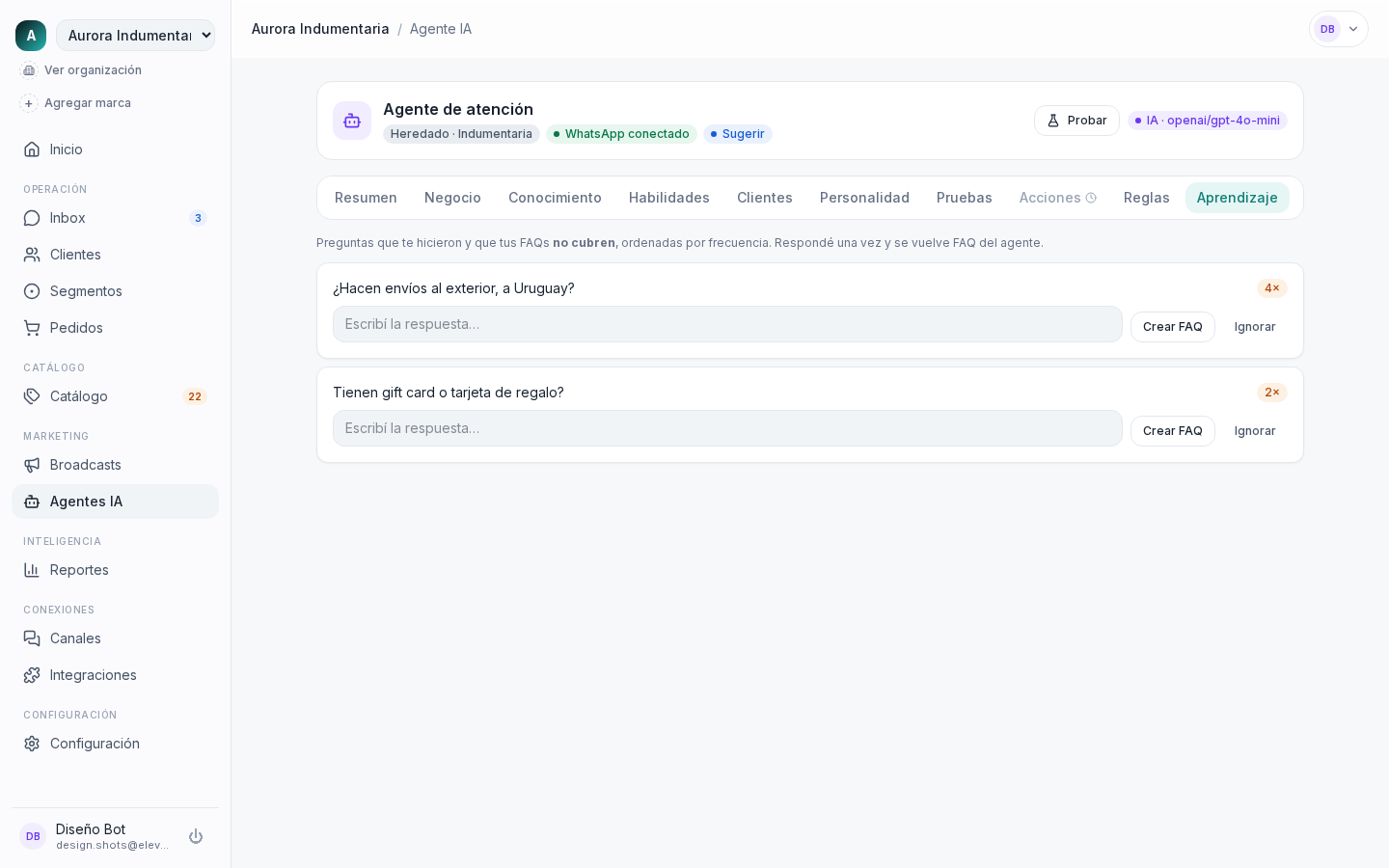
Task: Click Aurora Indumentaria breadcrumb link
Action: click(x=320, y=29)
